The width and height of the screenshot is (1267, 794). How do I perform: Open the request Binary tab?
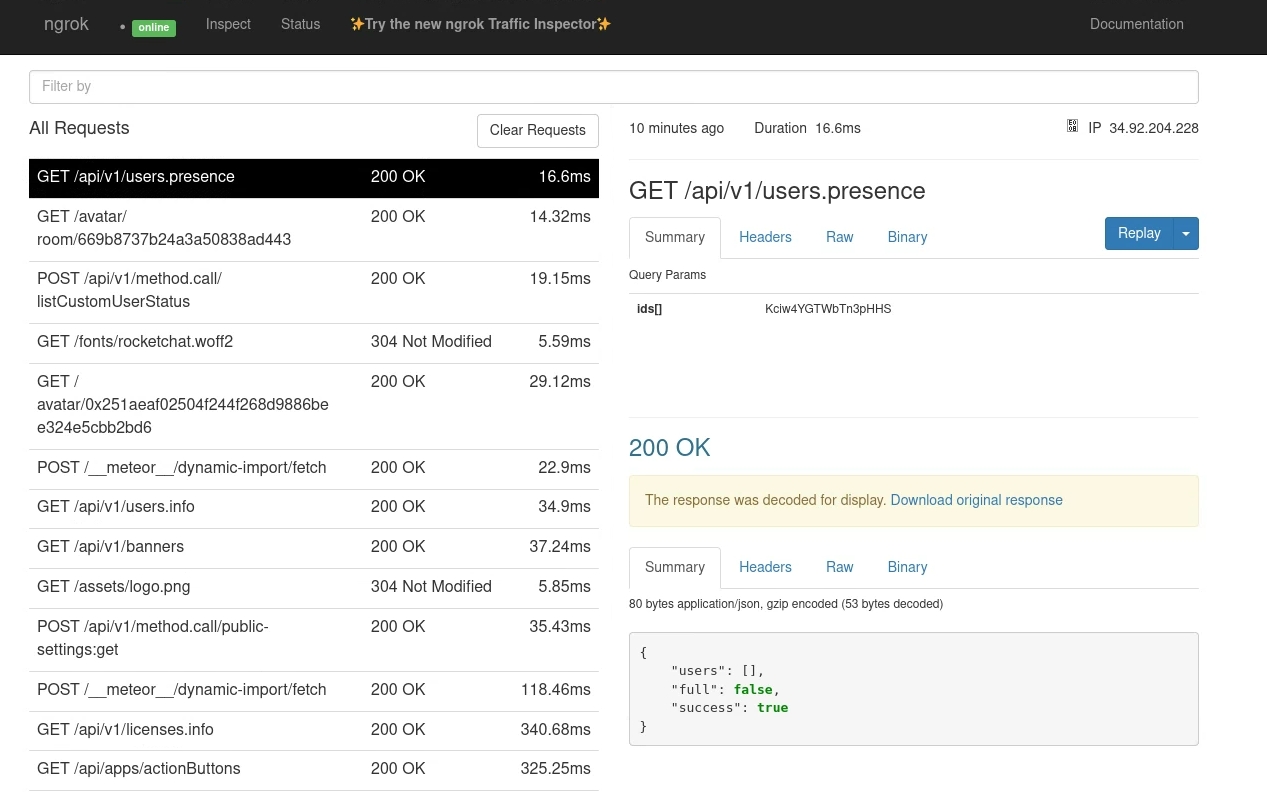(x=907, y=237)
